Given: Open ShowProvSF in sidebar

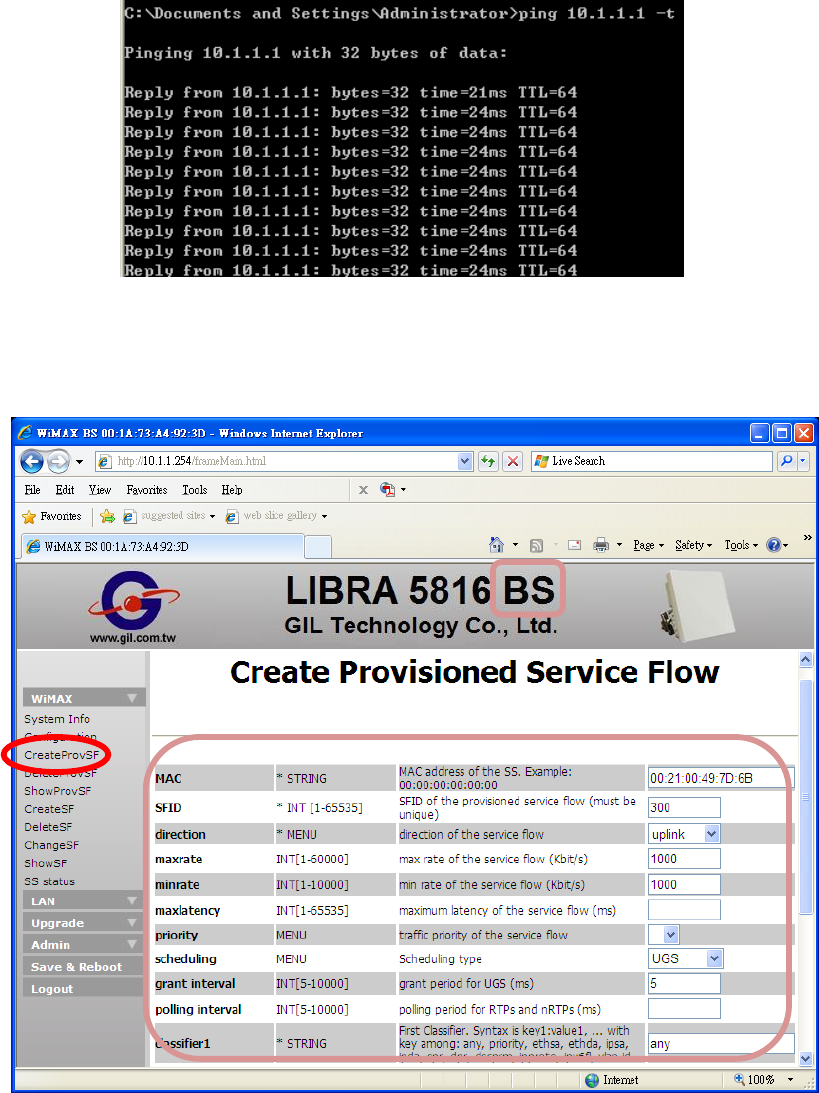Looking at the screenshot, I should [x=57, y=790].
